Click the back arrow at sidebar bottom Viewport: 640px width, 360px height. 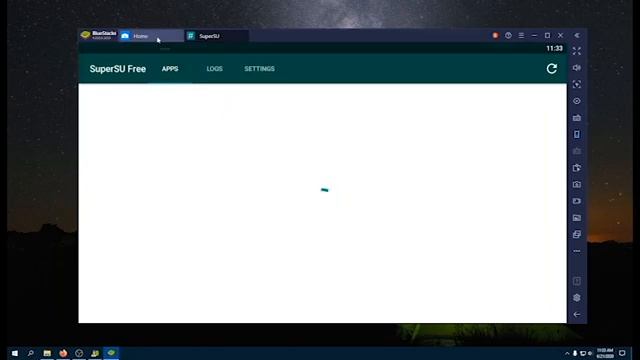(x=577, y=315)
